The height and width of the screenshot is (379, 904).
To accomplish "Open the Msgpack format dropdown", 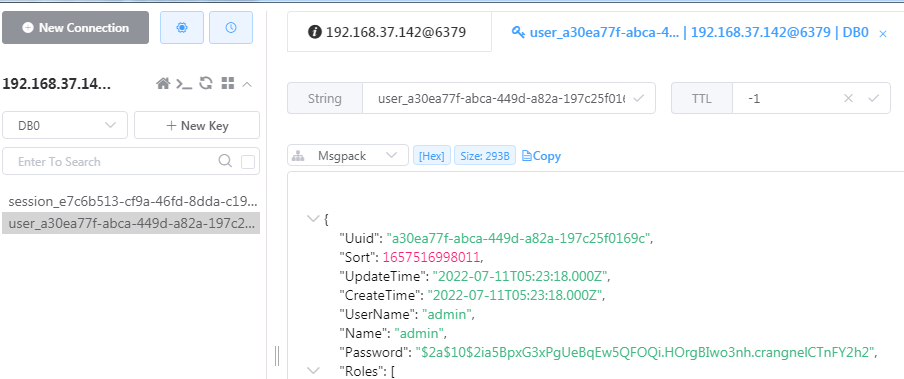I will coord(348,156).
